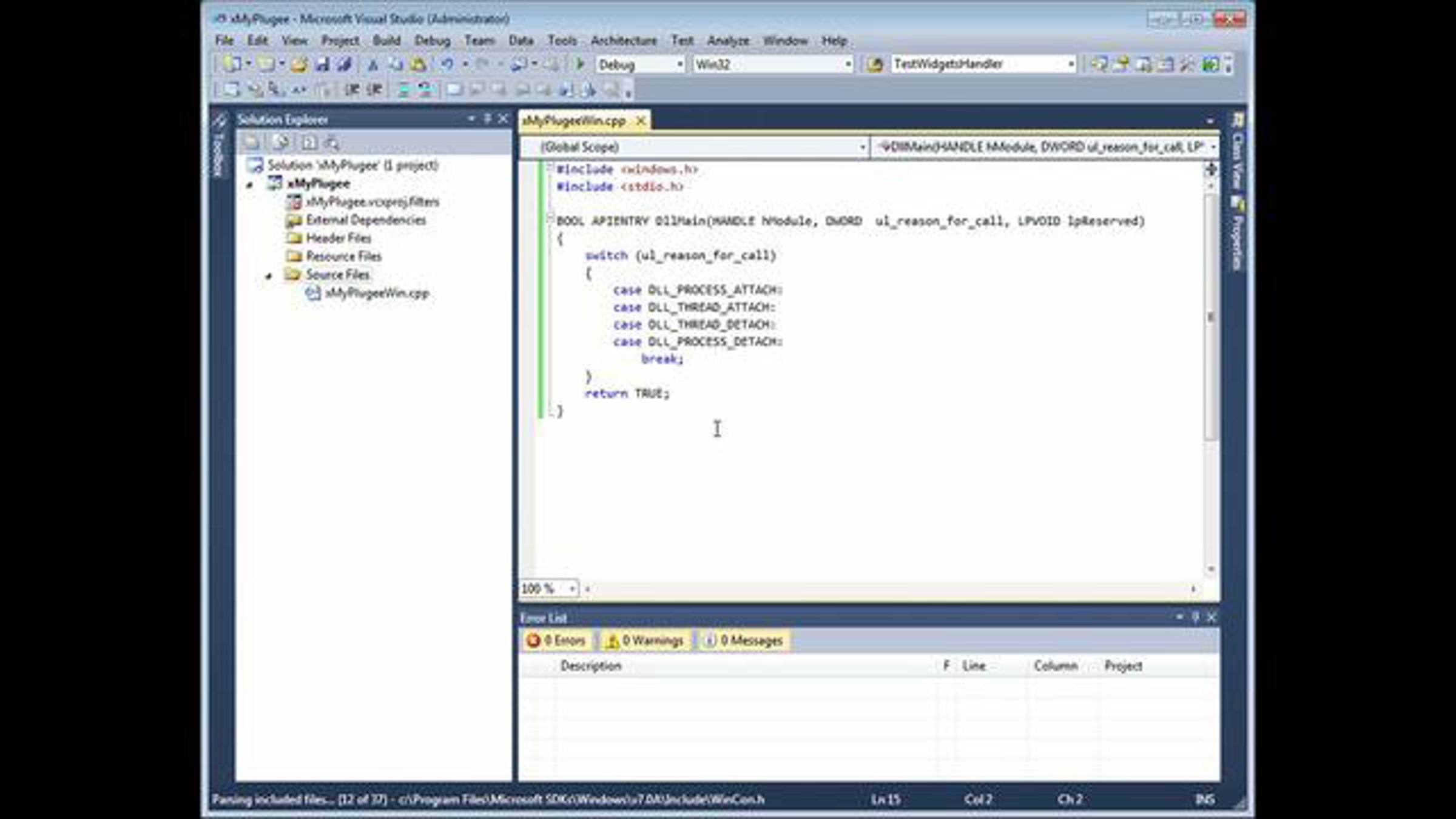Click the Properties icon in Solution Explorer toolbar
The image size is (1456, 819).
point(252,143)
